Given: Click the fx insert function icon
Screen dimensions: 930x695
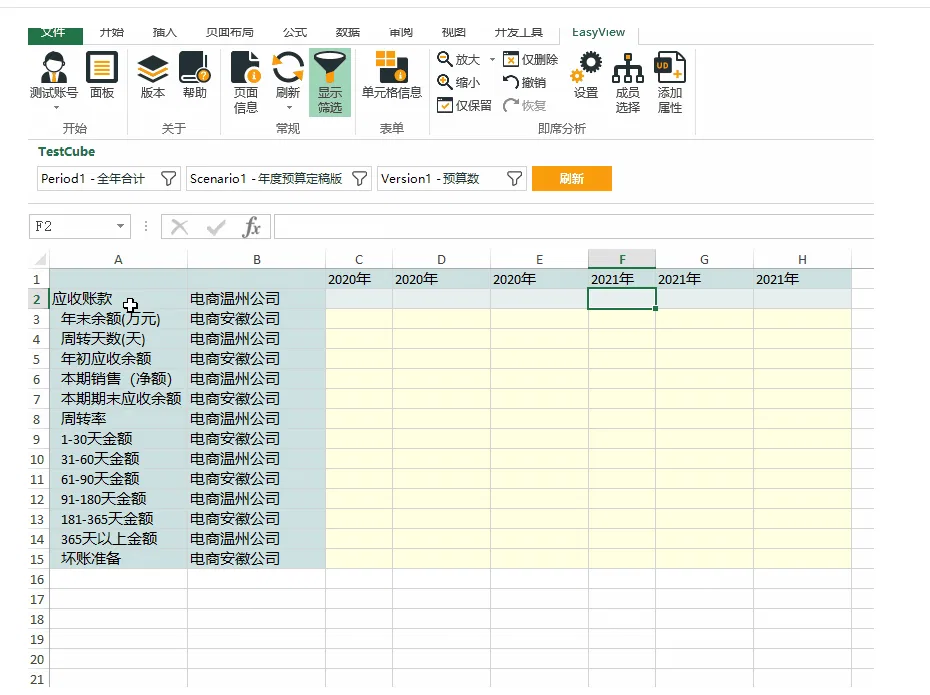Looking at the screenshot, I should 251,227.
